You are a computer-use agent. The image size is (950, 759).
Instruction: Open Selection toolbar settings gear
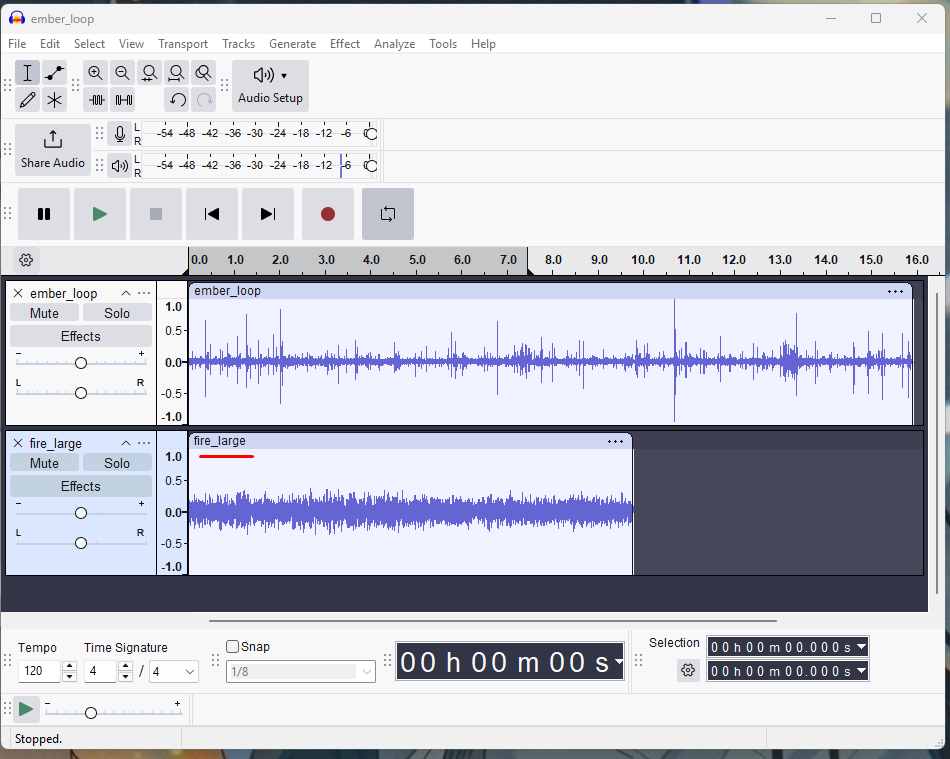tap(688, 670)
